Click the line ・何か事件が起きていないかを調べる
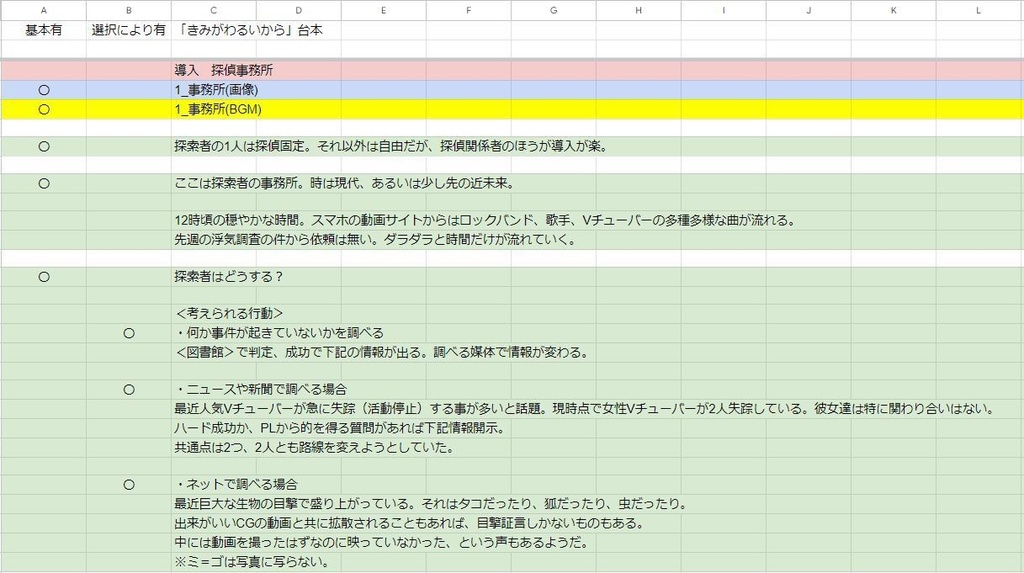 coord(280,333)
